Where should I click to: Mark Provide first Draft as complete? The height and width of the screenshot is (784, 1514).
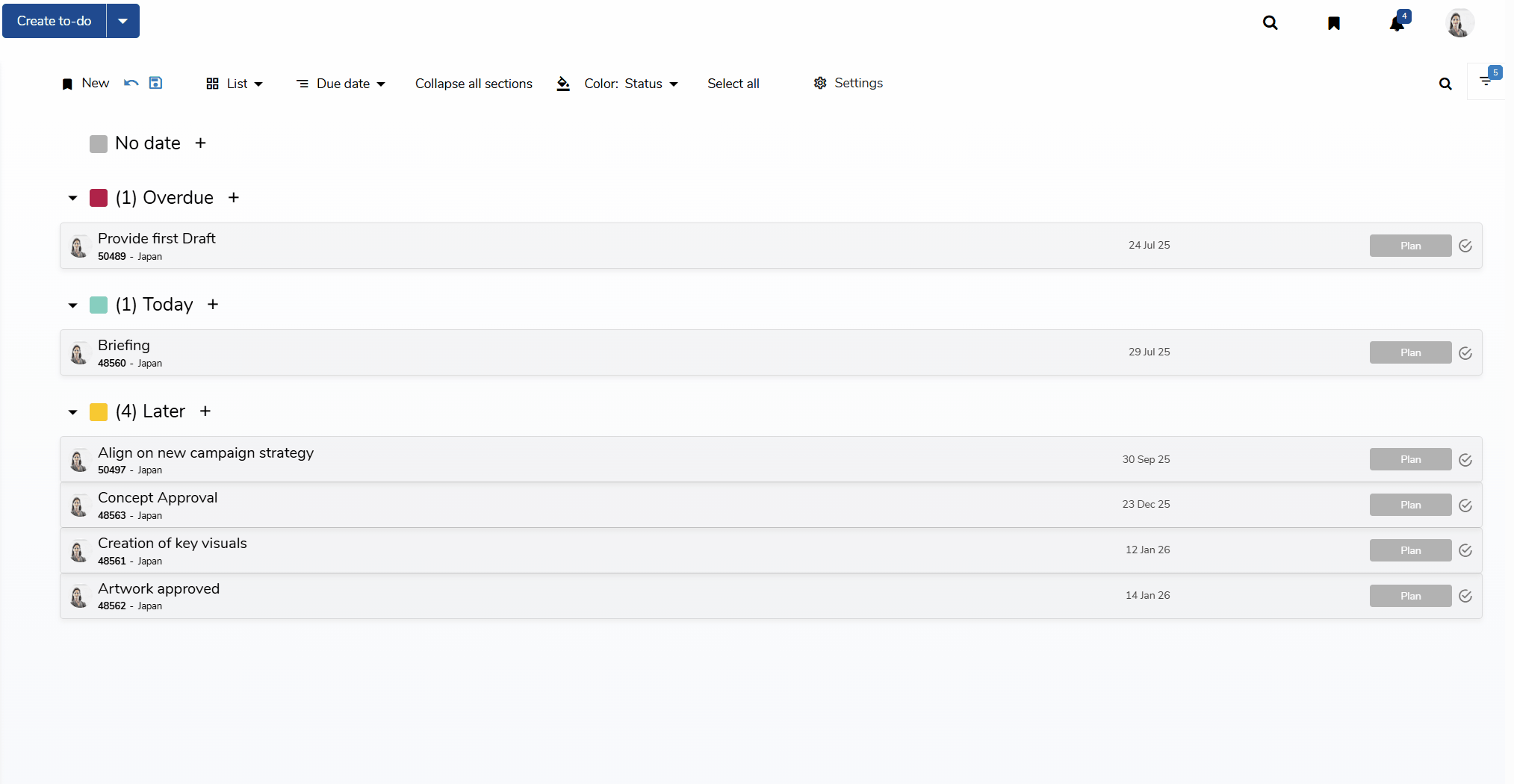coord(1465,246)
